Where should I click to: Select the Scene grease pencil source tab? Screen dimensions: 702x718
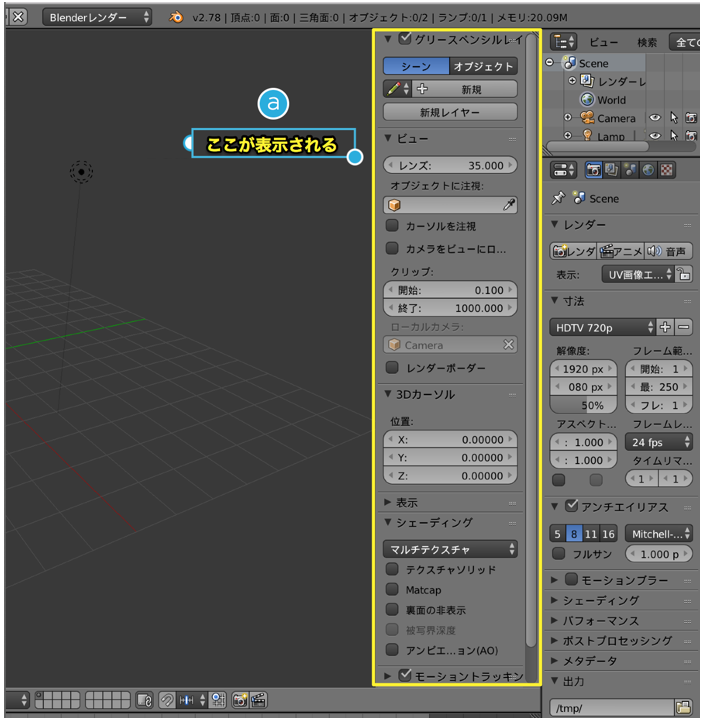(416, 66)
